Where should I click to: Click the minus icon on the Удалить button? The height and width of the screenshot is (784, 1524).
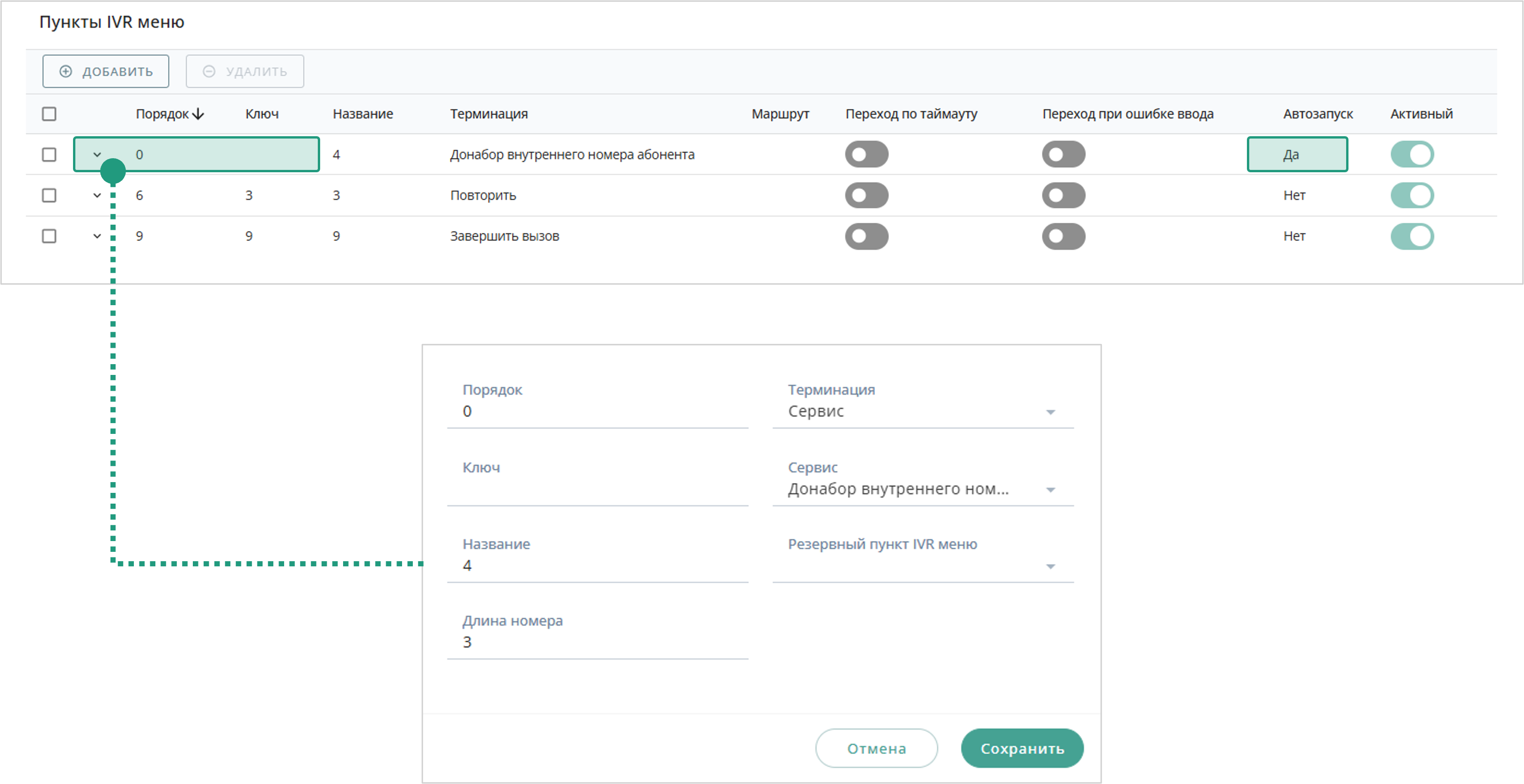209,72
